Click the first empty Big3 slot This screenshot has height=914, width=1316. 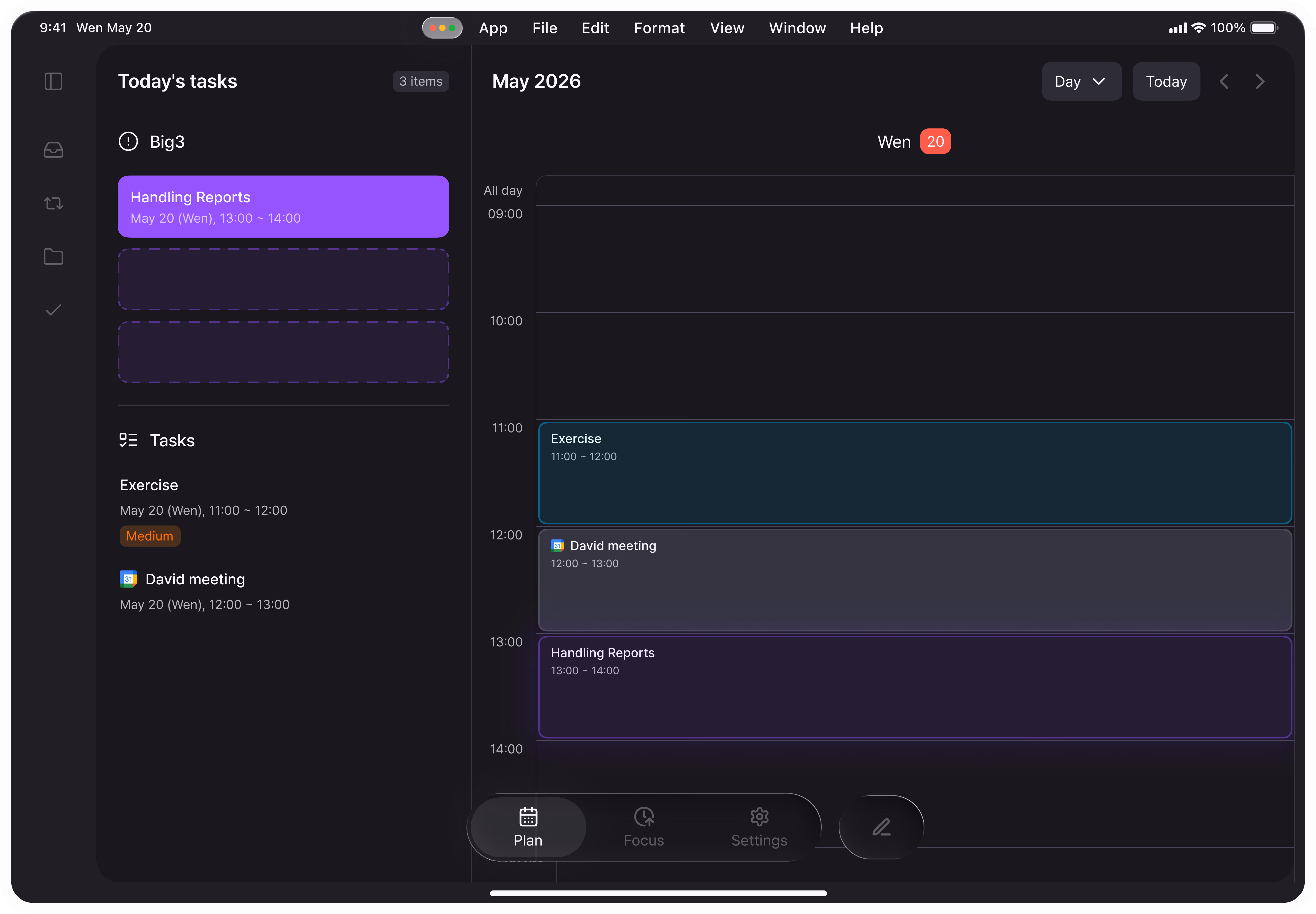click(x=283, y=279)
